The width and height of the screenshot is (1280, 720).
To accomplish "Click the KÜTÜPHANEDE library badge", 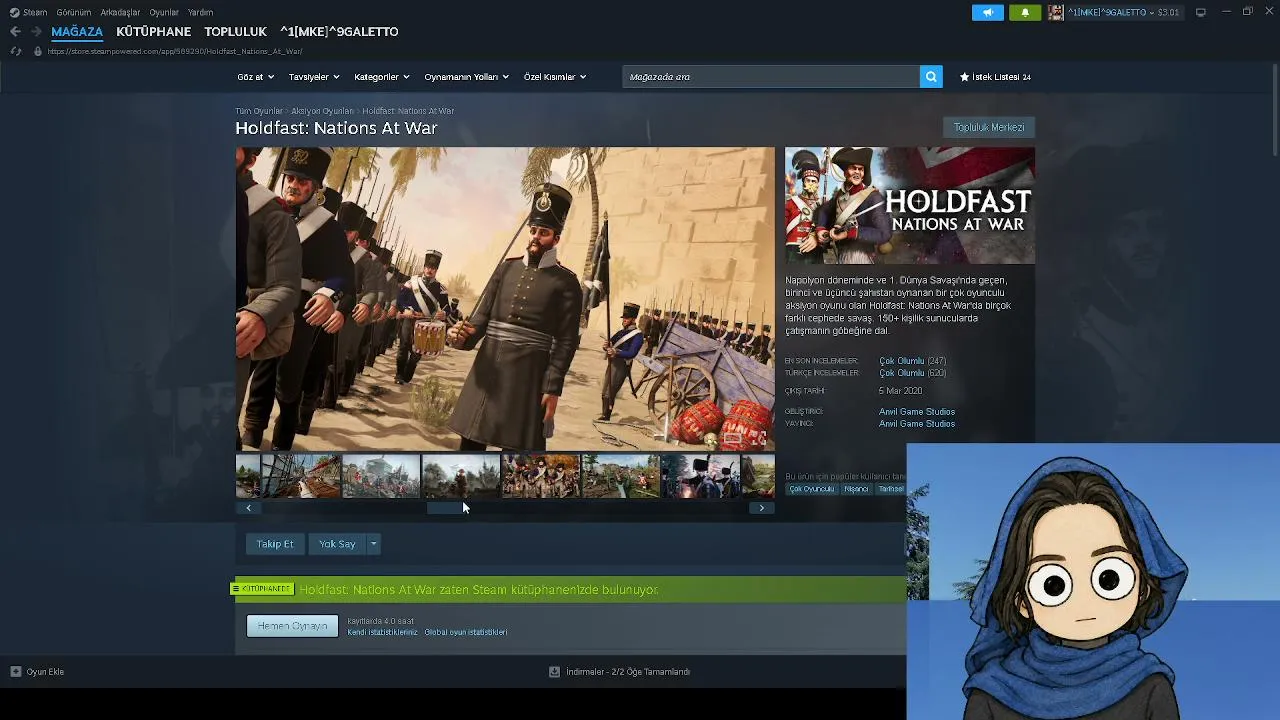I will coord(262,589).
